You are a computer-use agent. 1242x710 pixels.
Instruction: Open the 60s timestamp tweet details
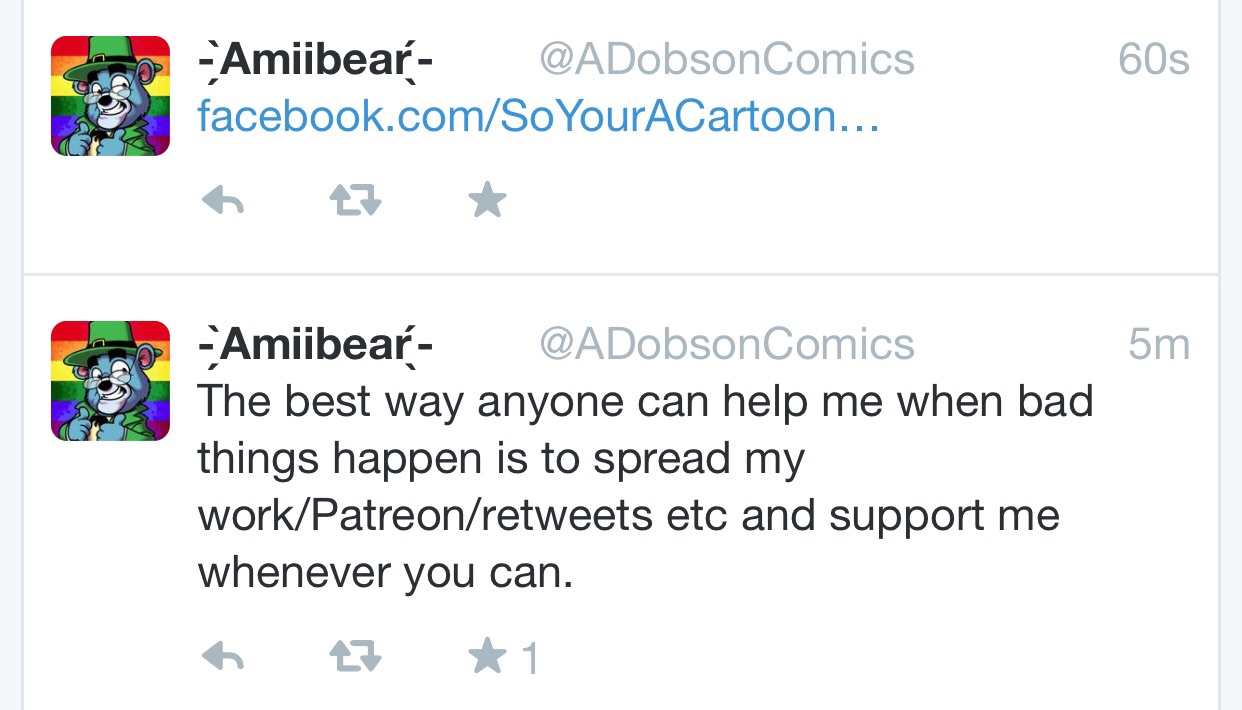pyautogui.click(x=1154, y=60)
